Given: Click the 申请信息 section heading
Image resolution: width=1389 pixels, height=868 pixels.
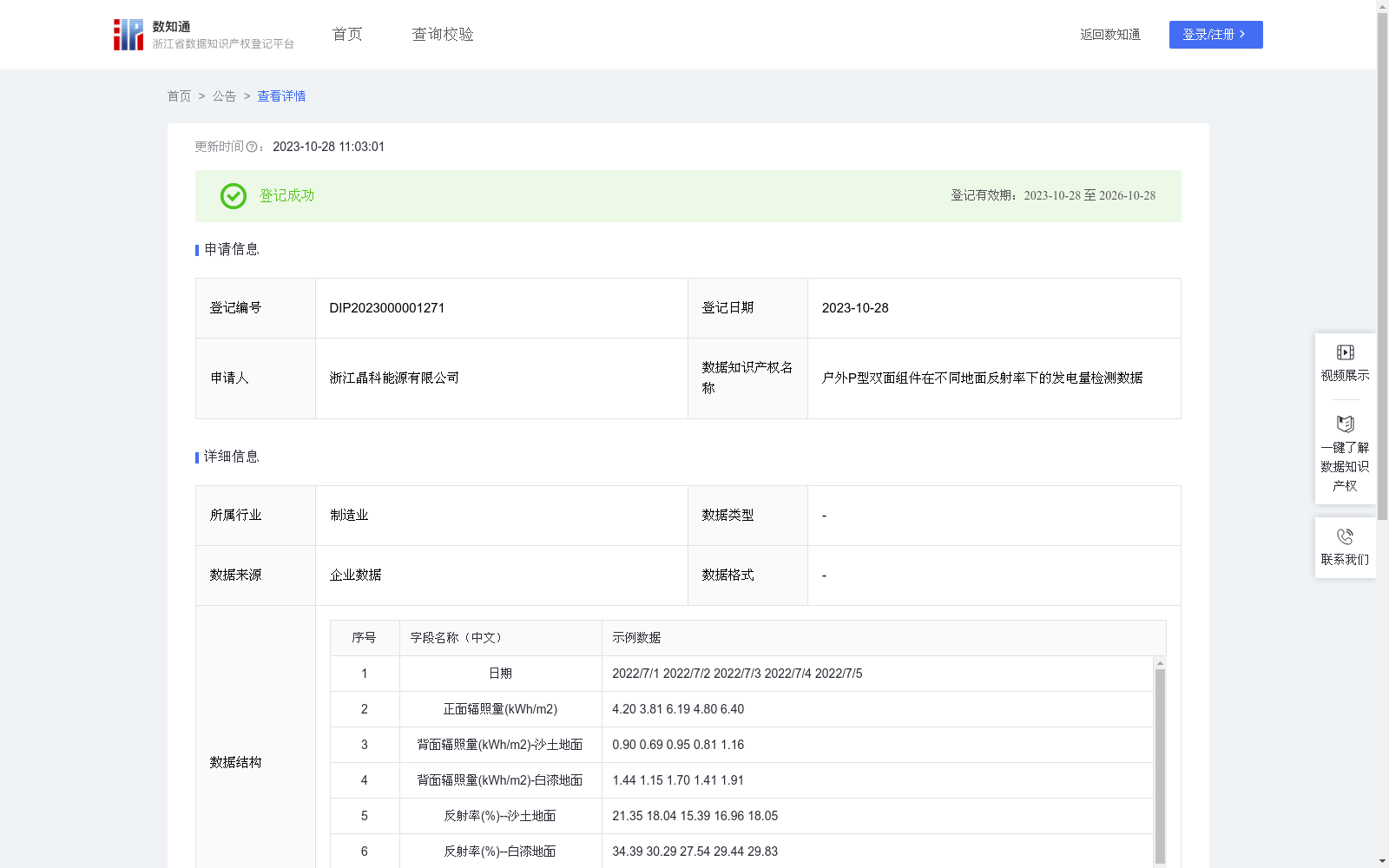Looking at the screenshot, I should 232,250.
